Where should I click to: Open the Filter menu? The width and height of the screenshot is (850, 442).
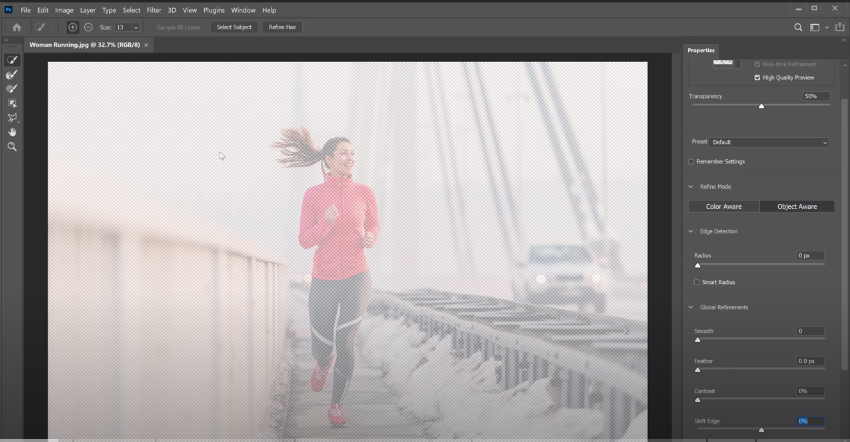pos(153,10)
